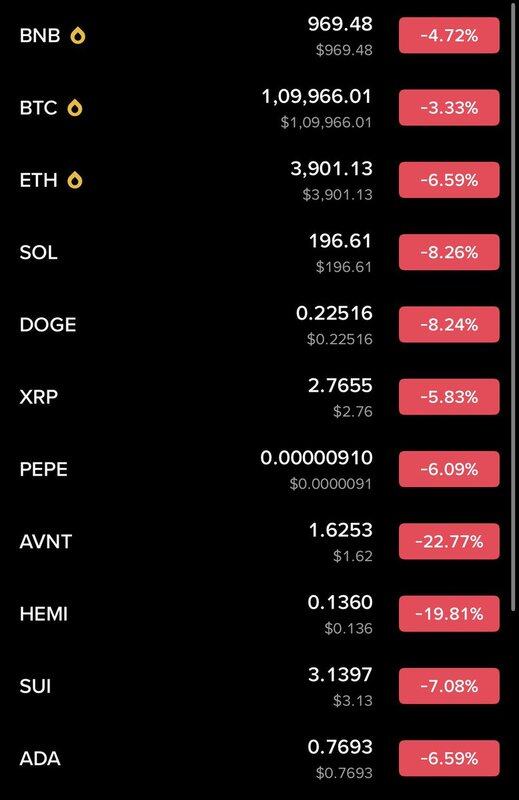
Task: Click the PEPE -6.09% change badge
Action: pos(449,469)
